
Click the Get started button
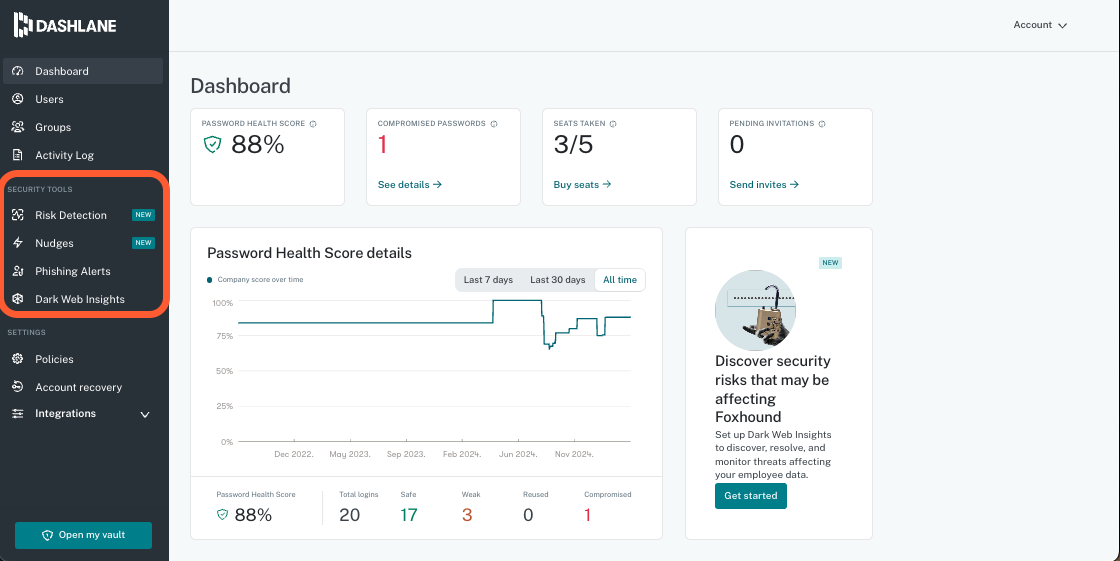(751, 496)
